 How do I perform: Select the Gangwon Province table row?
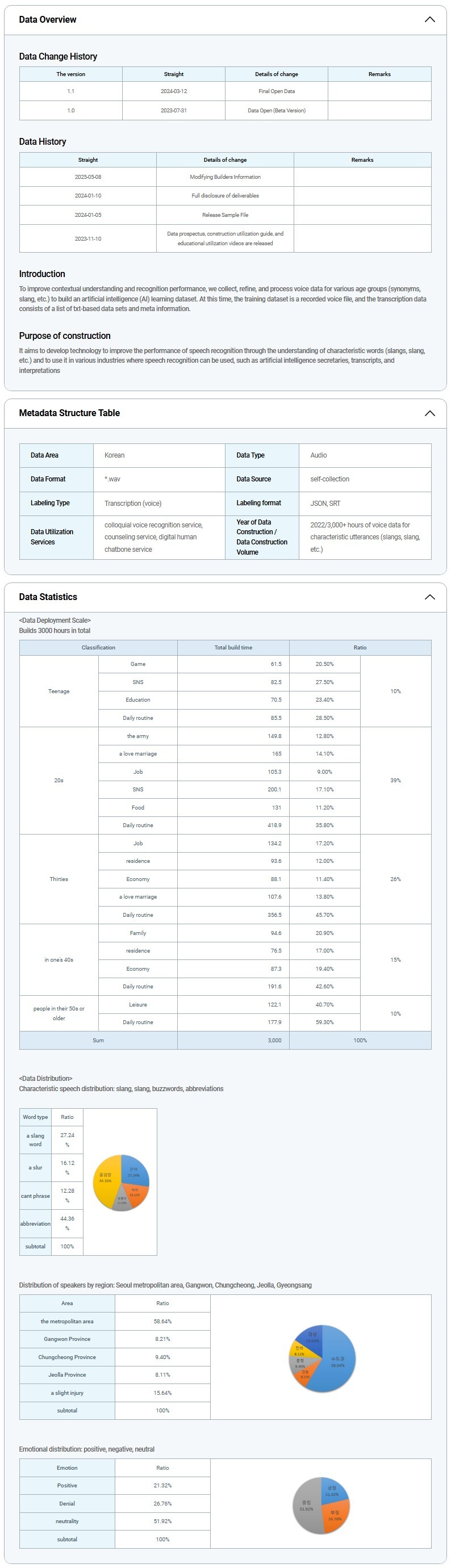coord(67,1339)
